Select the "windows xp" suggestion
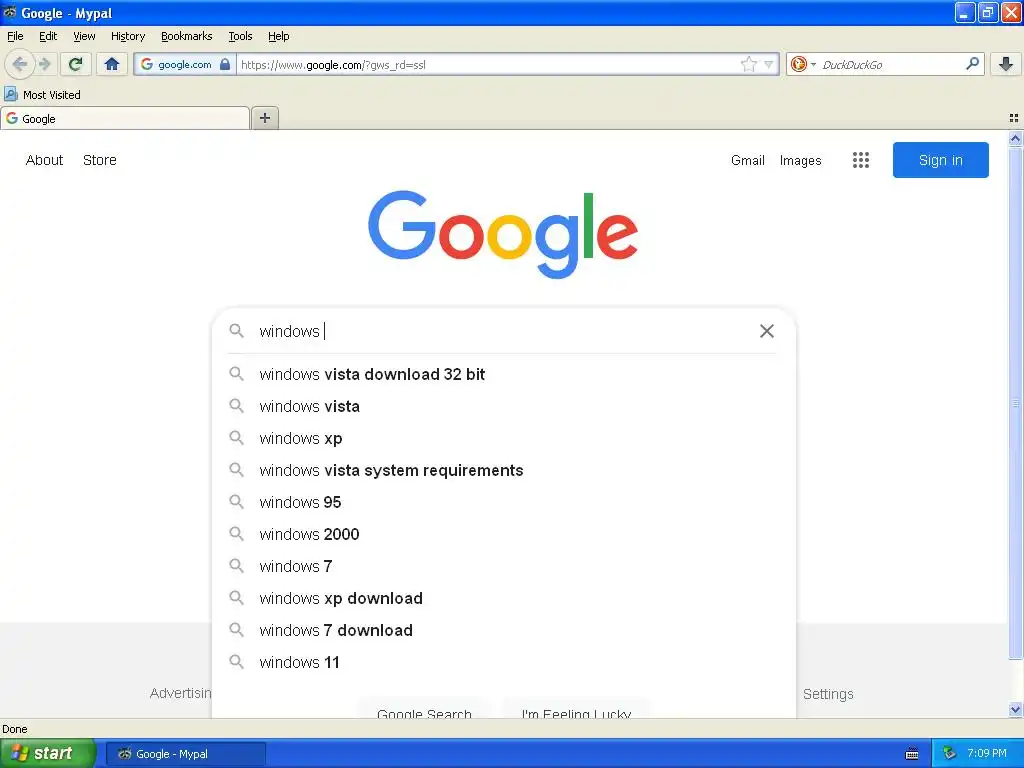1024x768 pixels. [x=504, y=438]
